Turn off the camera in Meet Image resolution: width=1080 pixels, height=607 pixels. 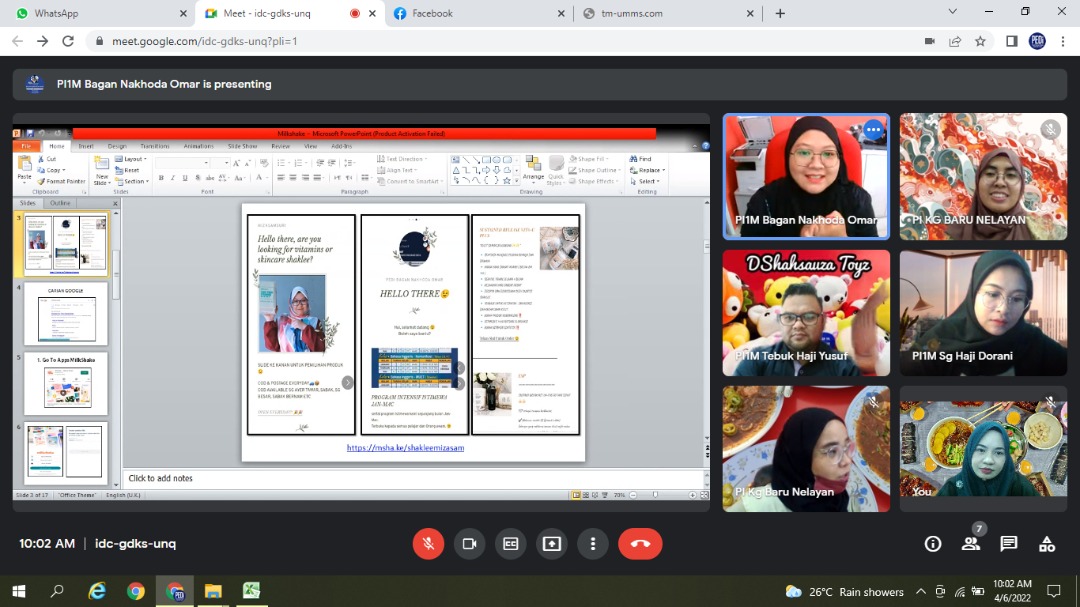[x=469, y=544]
